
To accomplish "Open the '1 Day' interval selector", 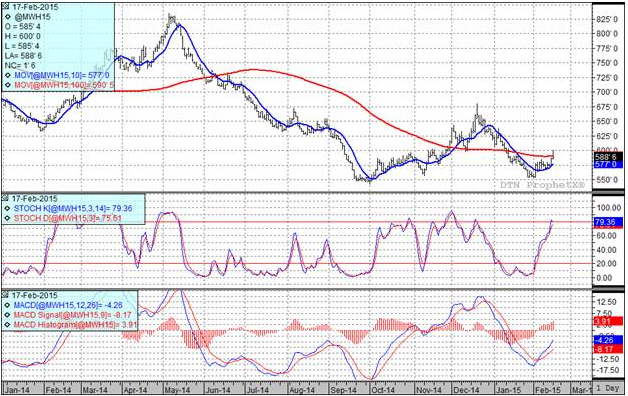I will 608,388.
